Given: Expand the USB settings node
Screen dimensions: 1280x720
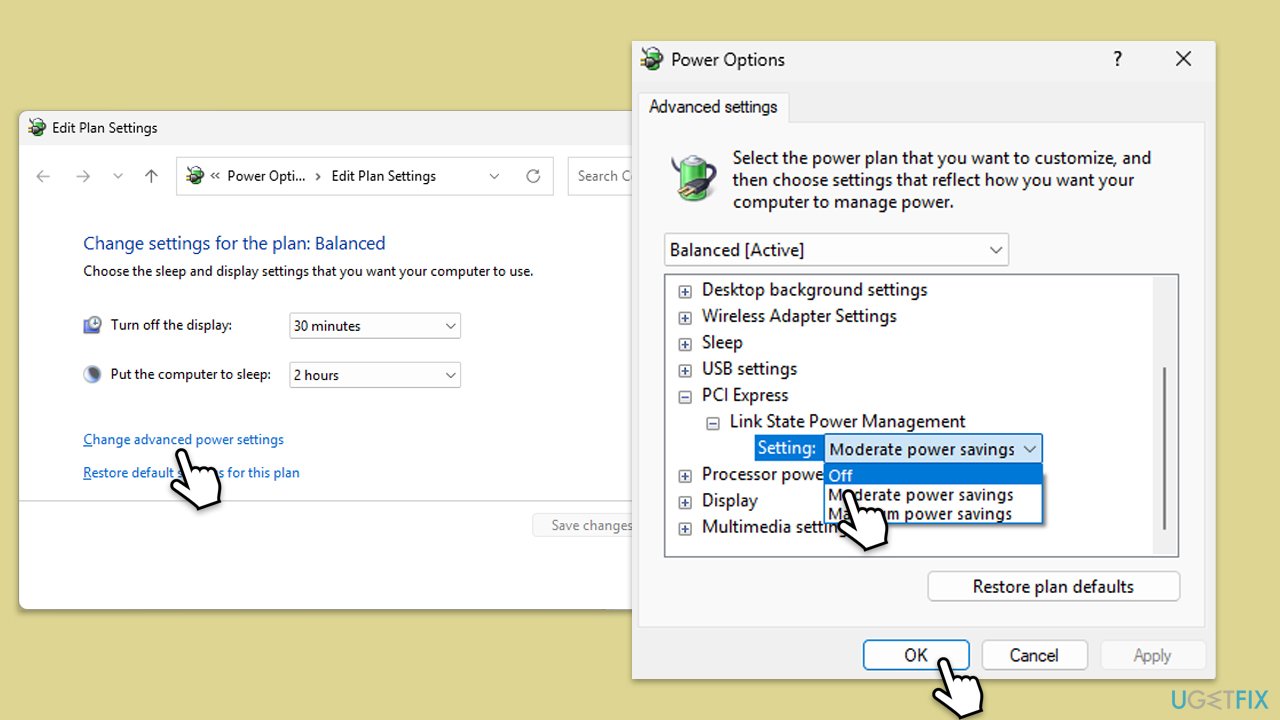Looking at the screenshot, I should 685,370.
